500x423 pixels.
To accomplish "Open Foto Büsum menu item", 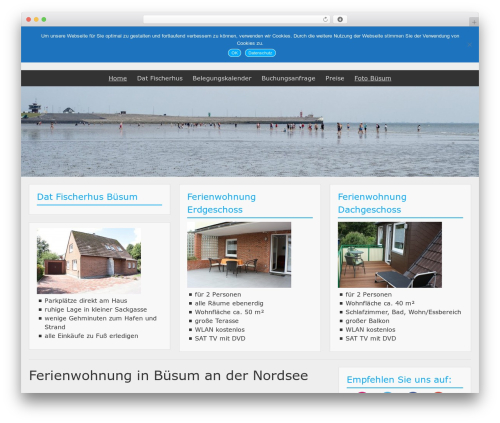I will [x=373, y=78].
